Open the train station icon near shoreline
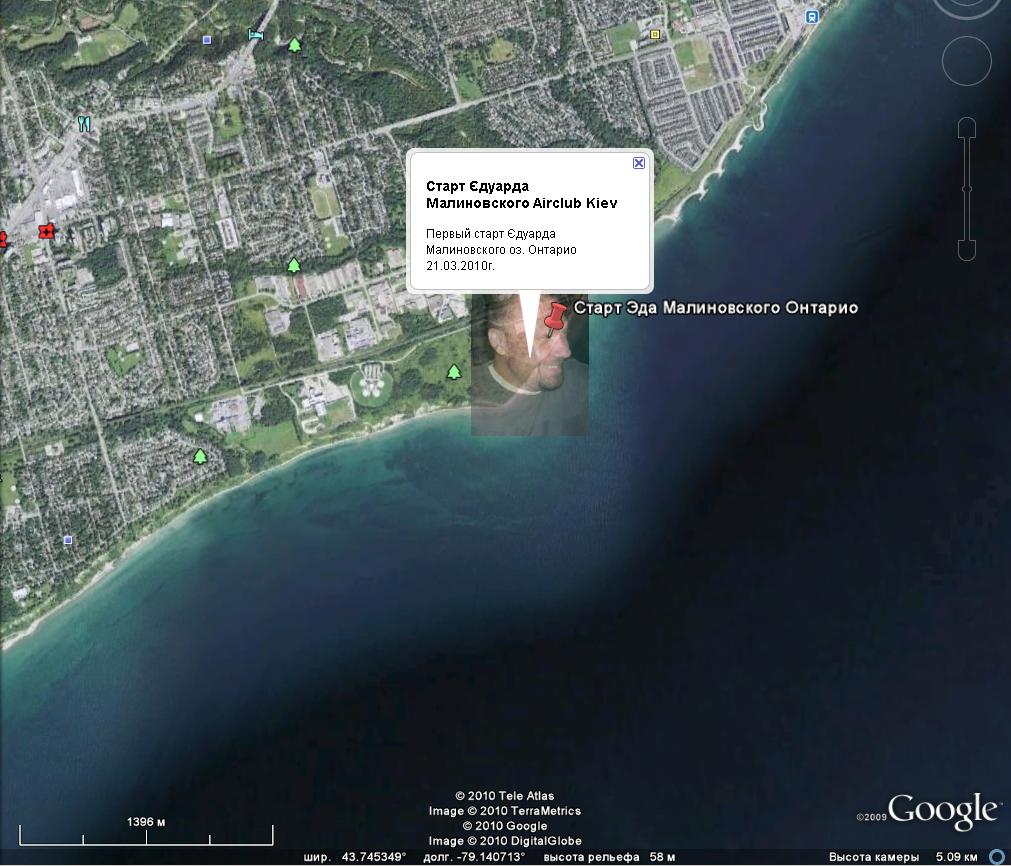The width and height of the screenshot is (1011, 866). coord(812,17)
